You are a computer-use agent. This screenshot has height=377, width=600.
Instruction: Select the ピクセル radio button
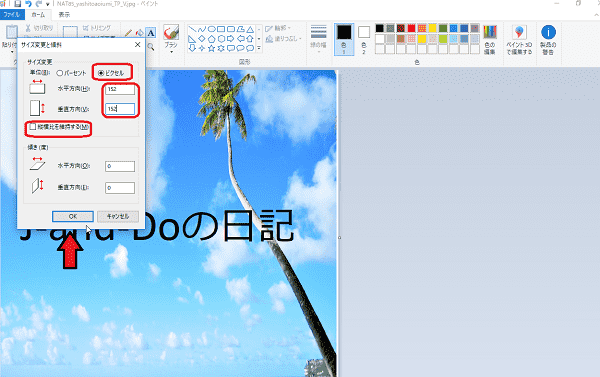[111, 73]
